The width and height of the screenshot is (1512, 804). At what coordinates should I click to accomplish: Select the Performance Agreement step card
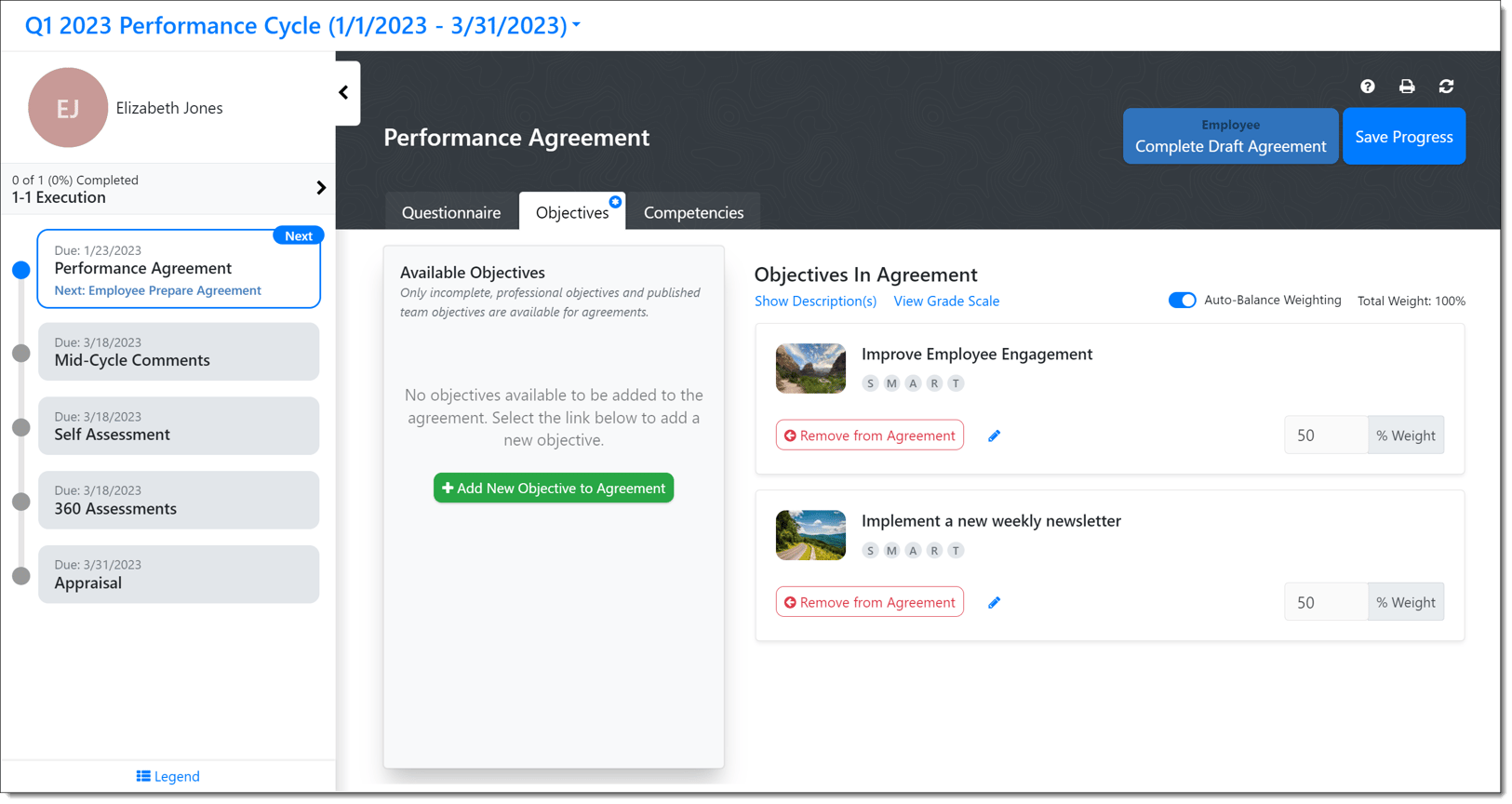(179, 269)
